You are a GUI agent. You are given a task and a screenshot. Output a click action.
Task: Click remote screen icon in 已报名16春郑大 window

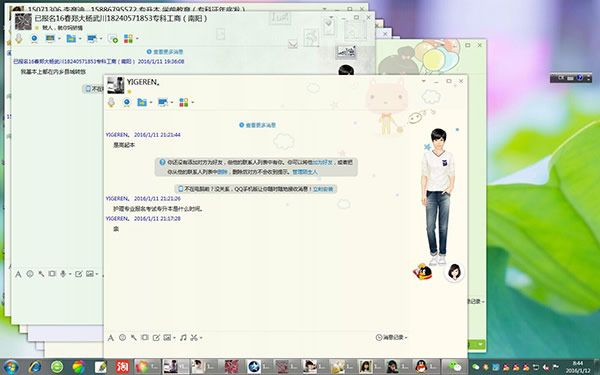(x=50, y=39)
